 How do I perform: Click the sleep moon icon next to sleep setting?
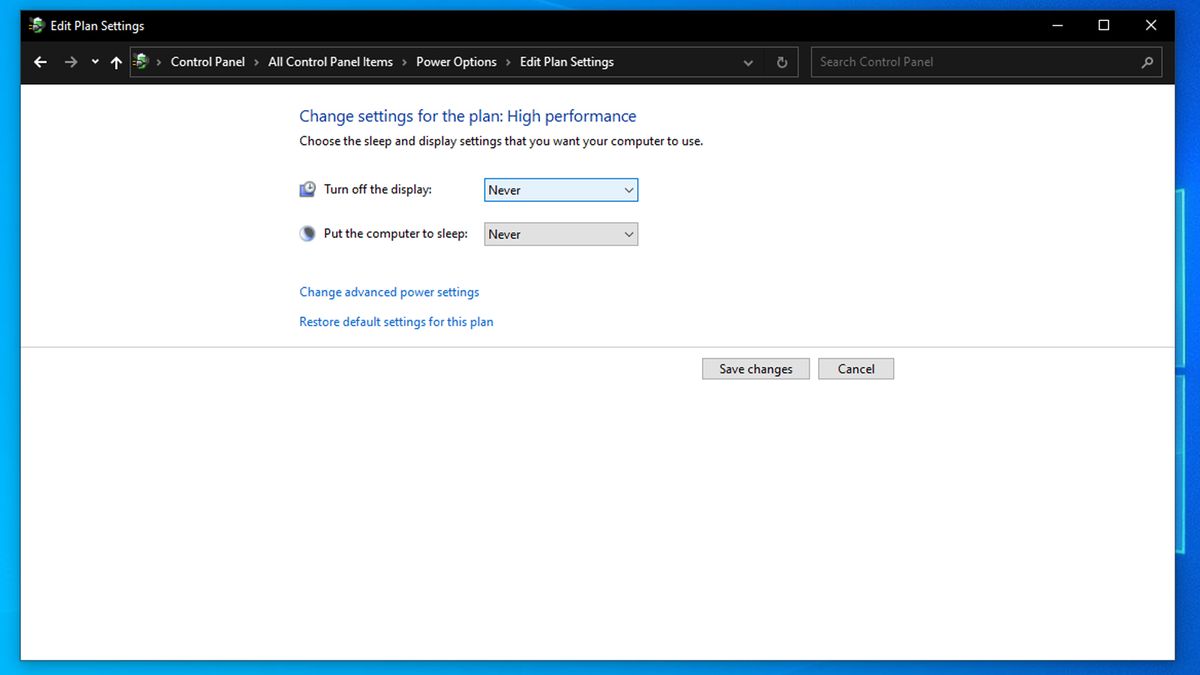pyautogui.click(x=306, y=233)
